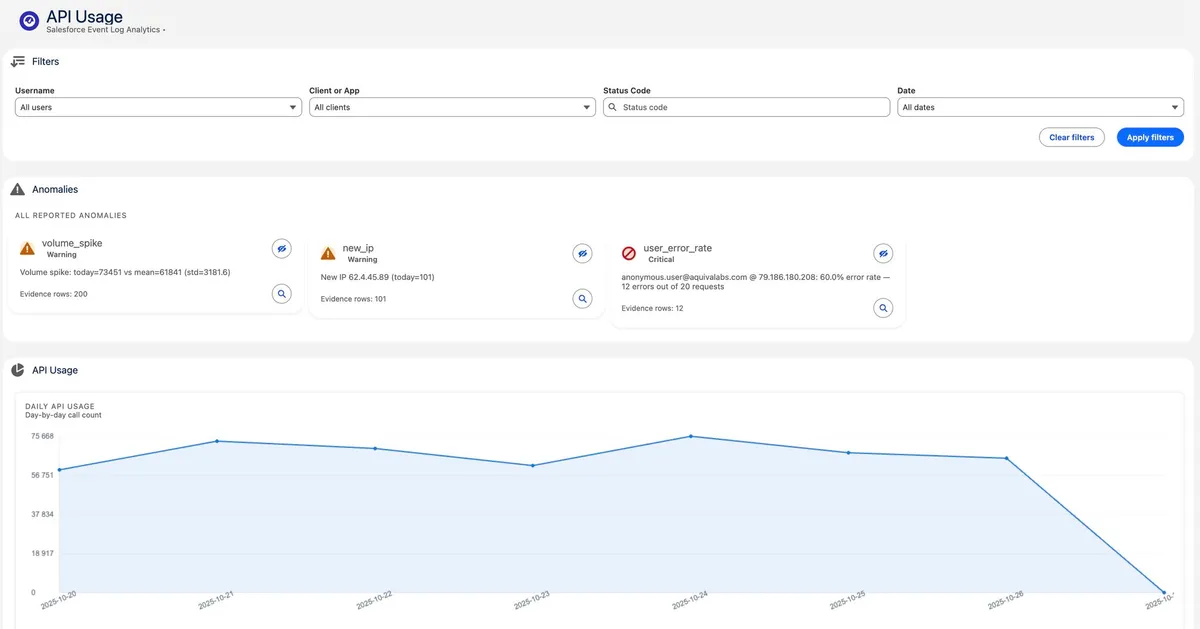Inspect volume_spike evidence with magnifier icon
1200x629 pixels.
coord(282,294)
